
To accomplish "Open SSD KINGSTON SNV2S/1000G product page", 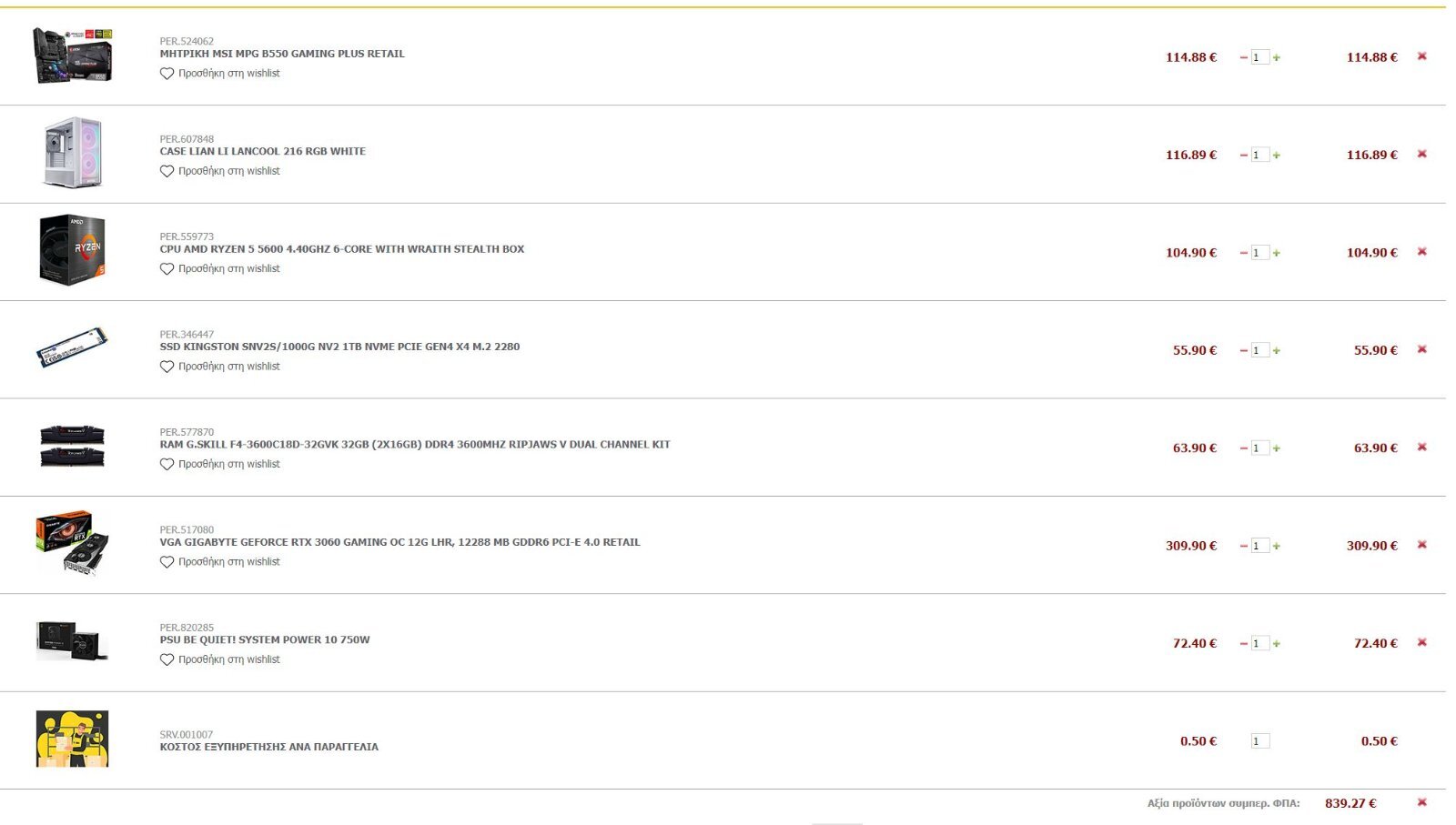I will pyautogui.click(x=339, y=347).
